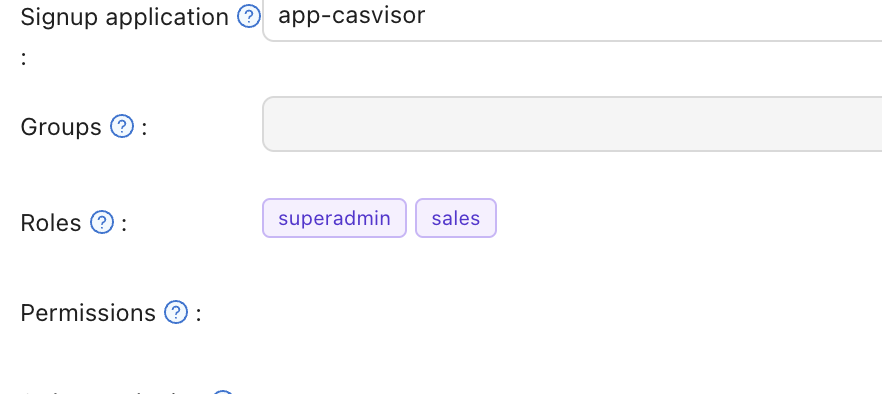
Task: Click the Groups field label
Action: pyautogui.click(x=61, y=127)
